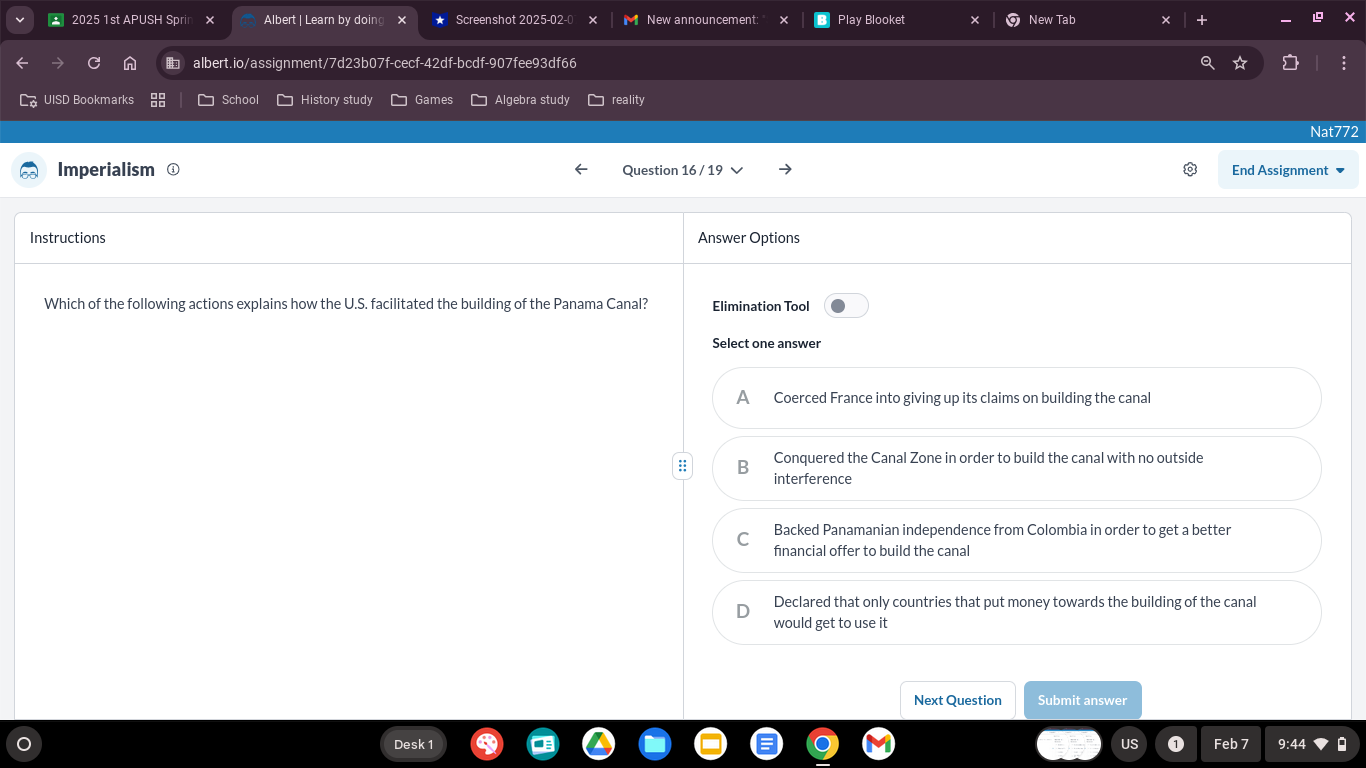Click the browser back arrow
This screenshot has height=768, width=1366.
pyautogui.click(x=22, y=63)
